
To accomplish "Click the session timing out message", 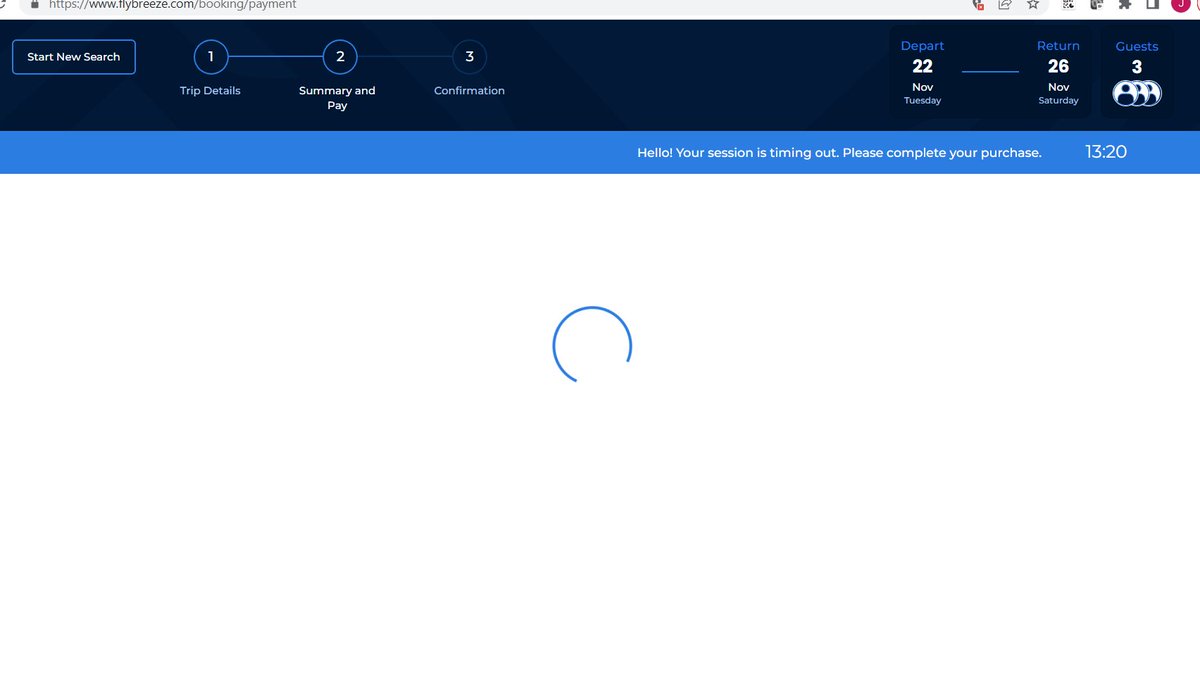I will 839,153.
